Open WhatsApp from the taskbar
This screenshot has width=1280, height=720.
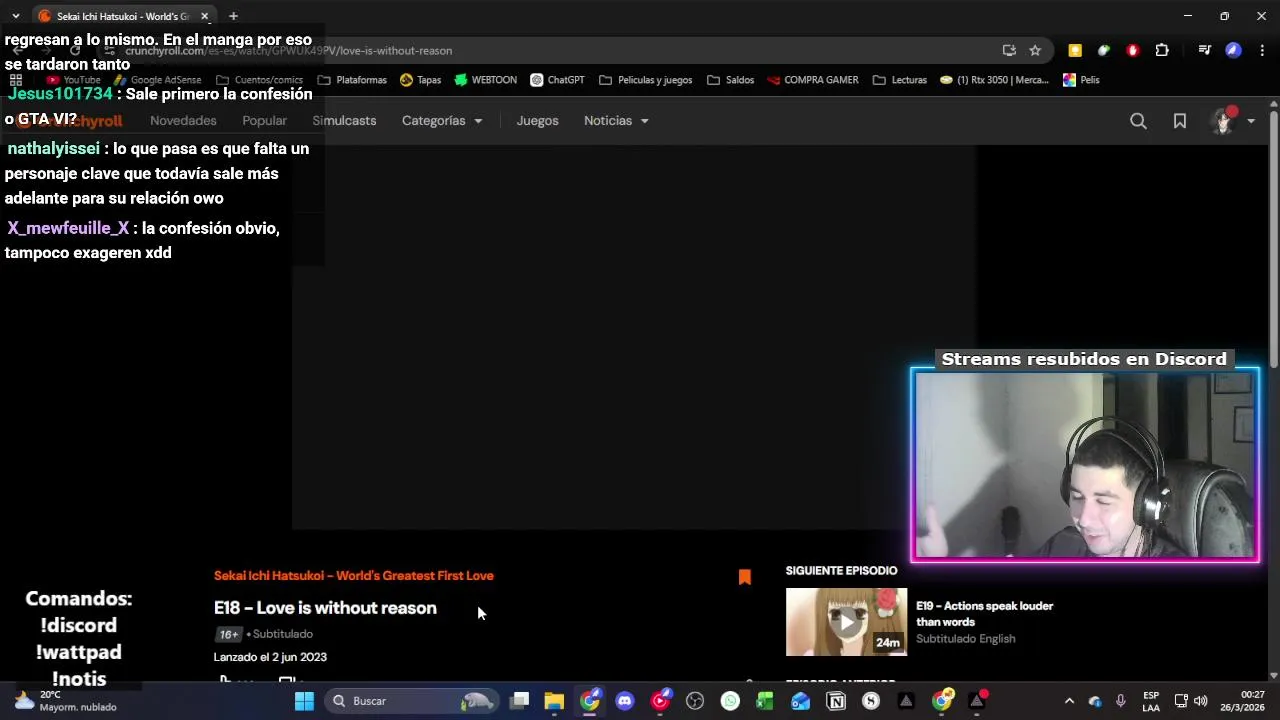[x=731, y=701]
